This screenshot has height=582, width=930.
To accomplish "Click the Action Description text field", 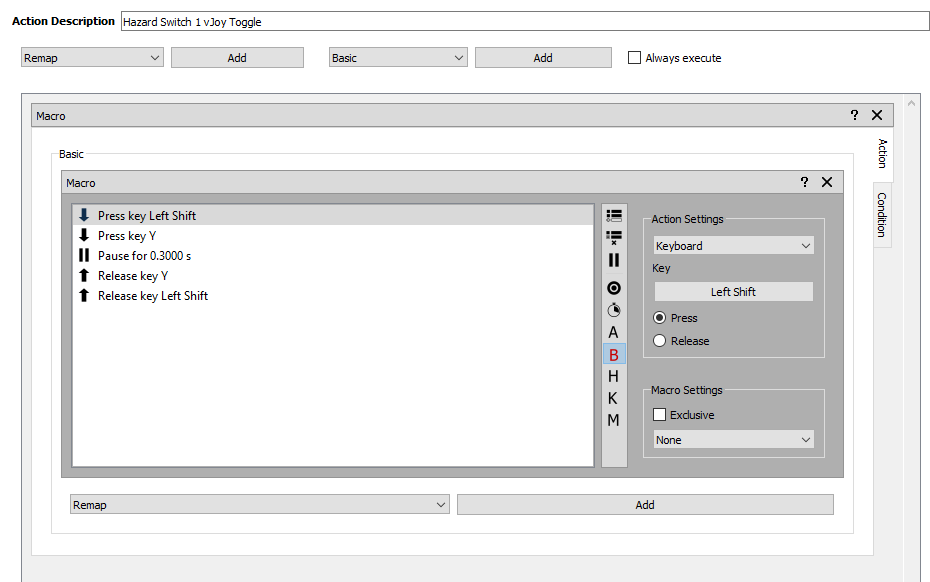I will 525,22.
